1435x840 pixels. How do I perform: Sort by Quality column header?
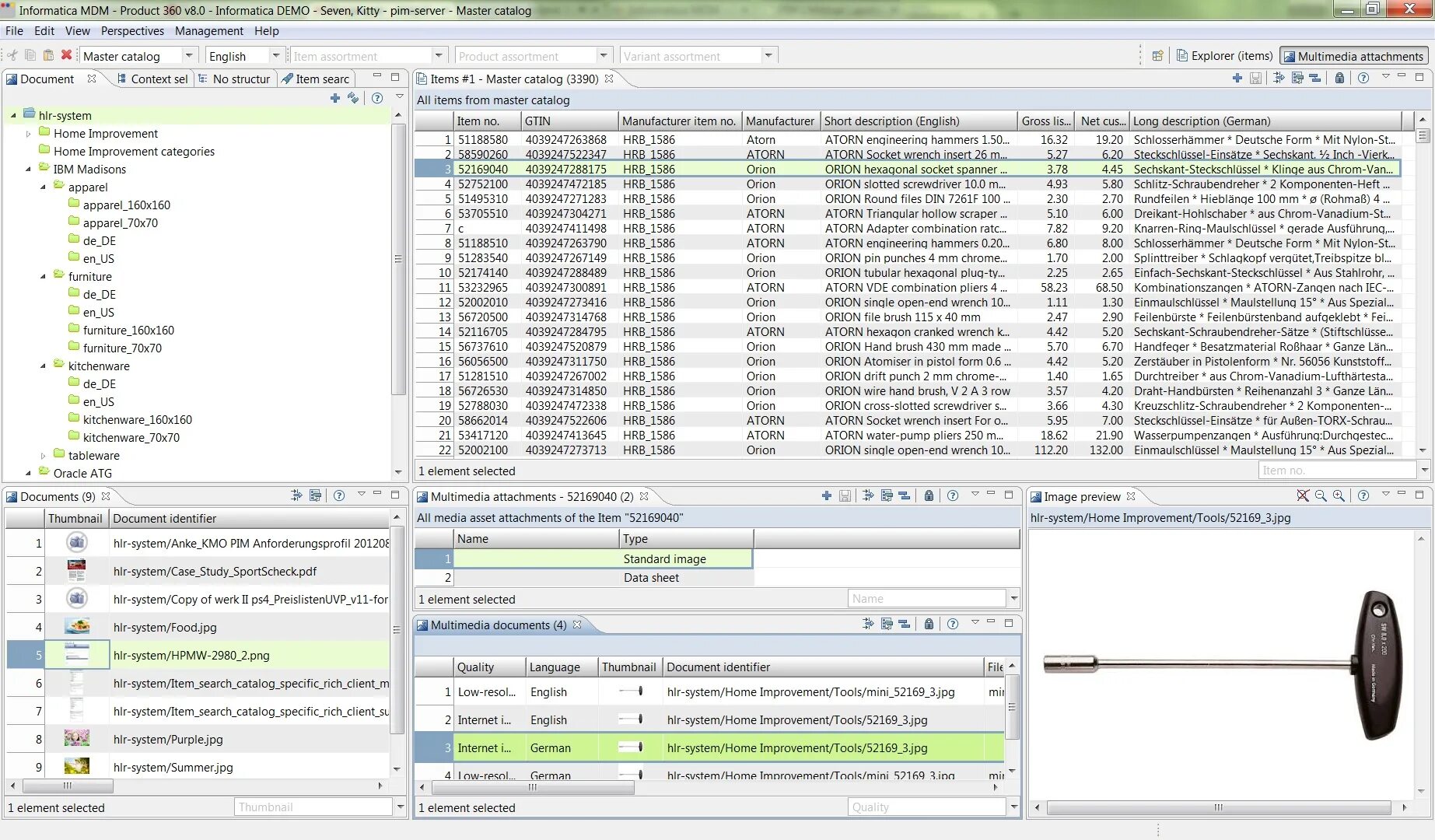click(489, 667)
